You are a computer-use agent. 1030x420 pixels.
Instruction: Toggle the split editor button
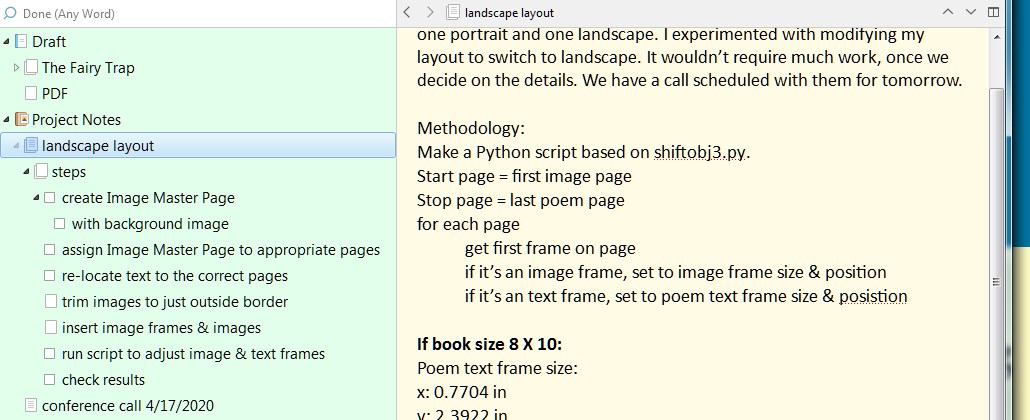coord(991,13)
